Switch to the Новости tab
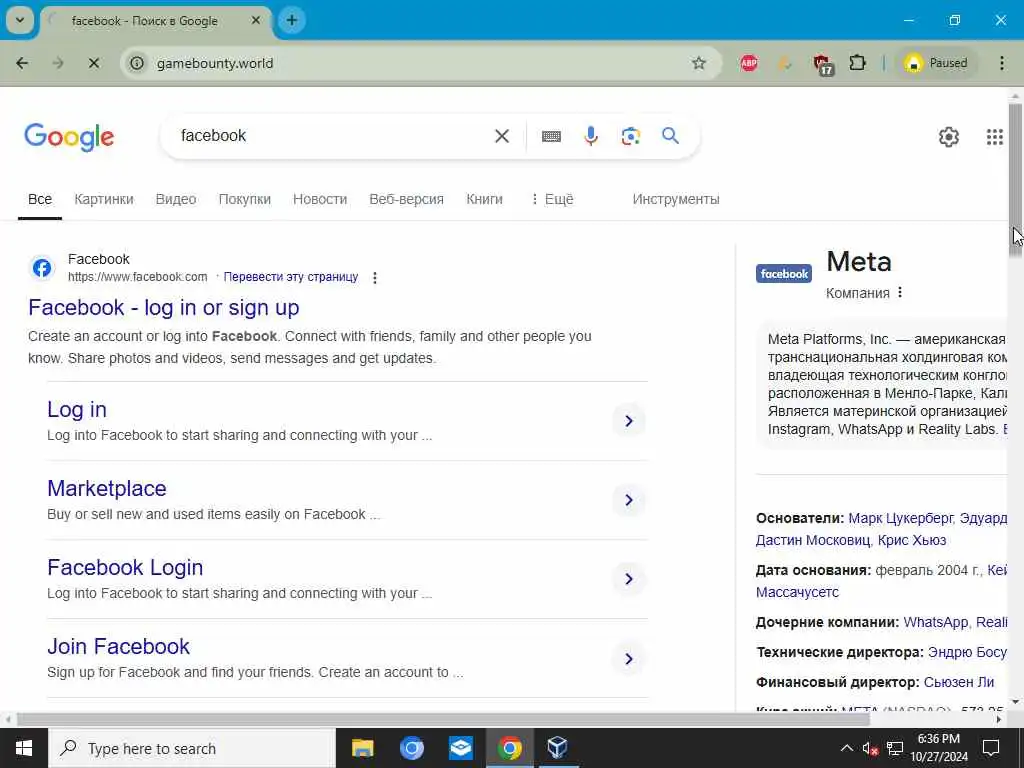 [320, 199]
